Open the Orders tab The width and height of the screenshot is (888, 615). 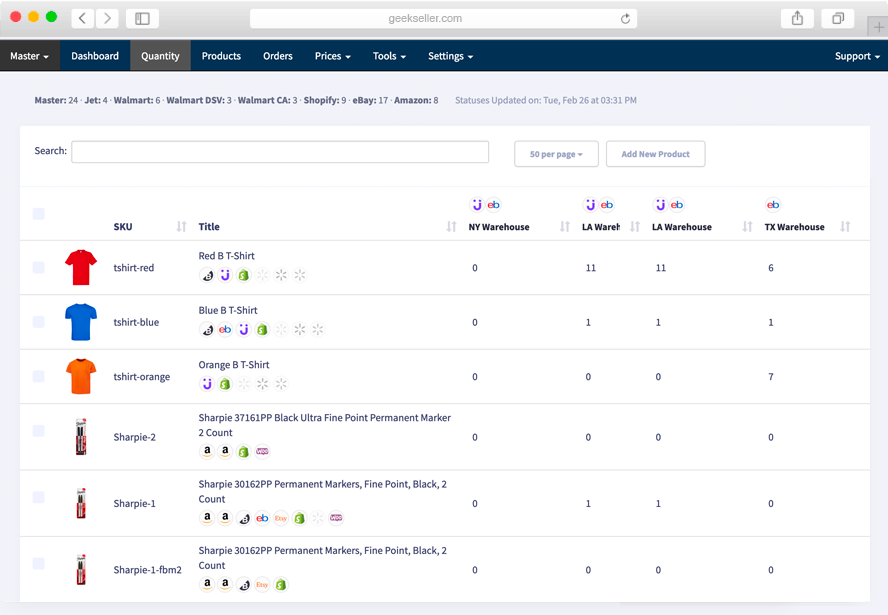[278, 56]
